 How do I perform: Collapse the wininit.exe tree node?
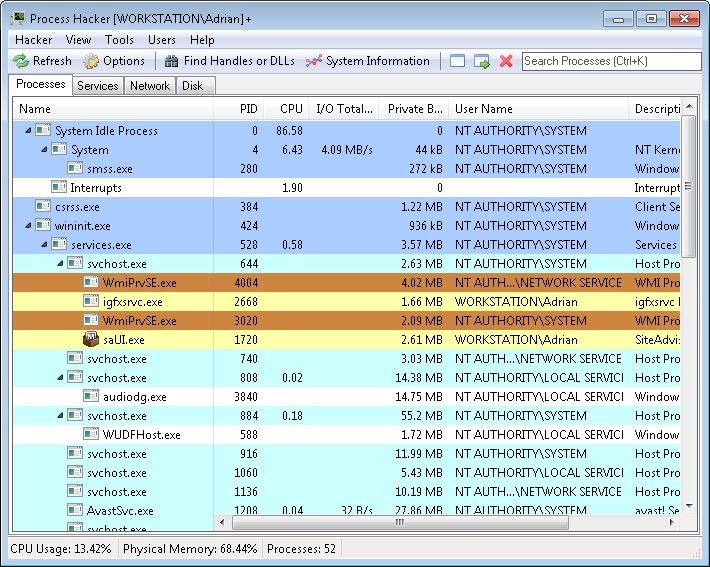click(28, 225)
